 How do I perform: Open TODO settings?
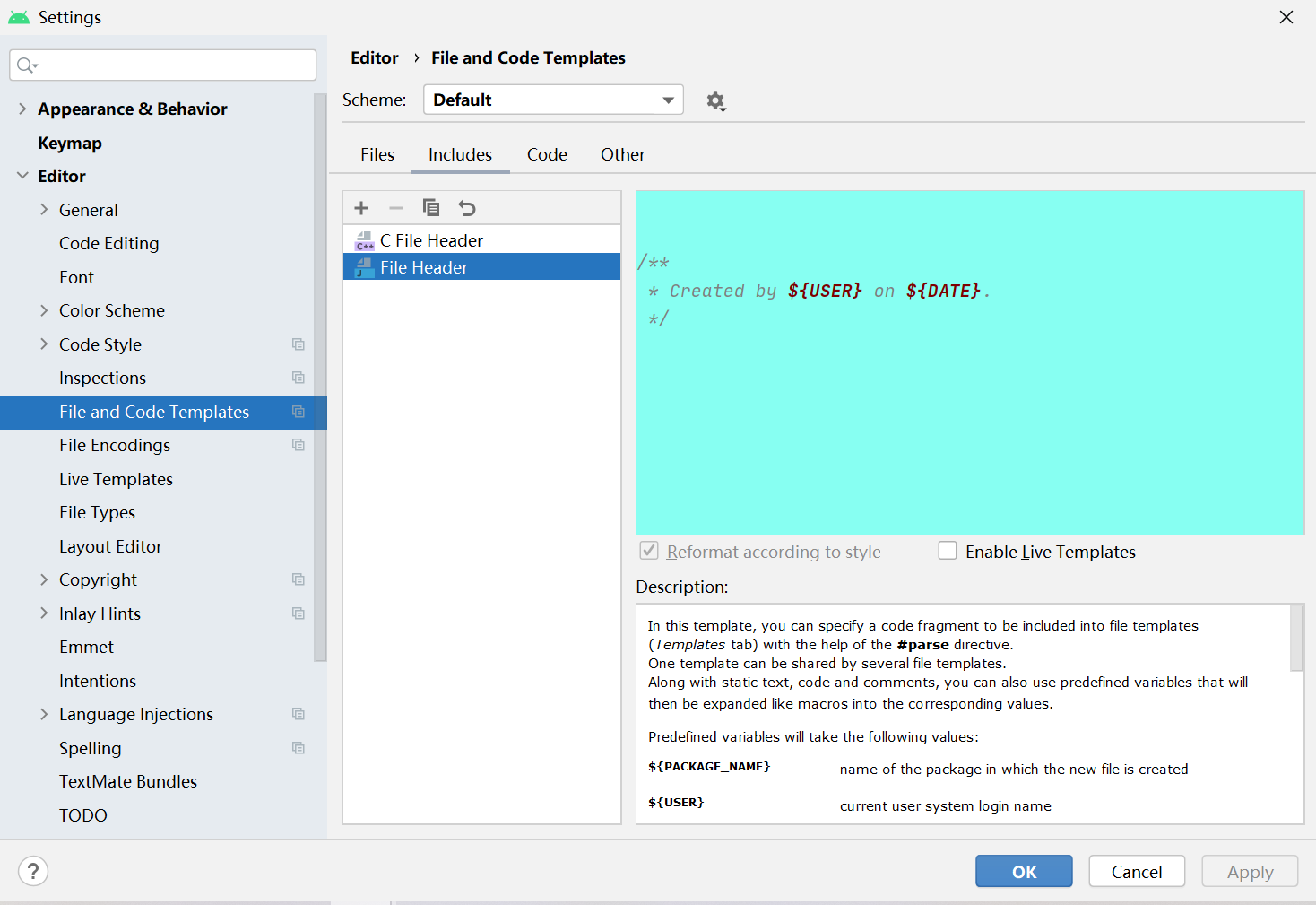83,815
